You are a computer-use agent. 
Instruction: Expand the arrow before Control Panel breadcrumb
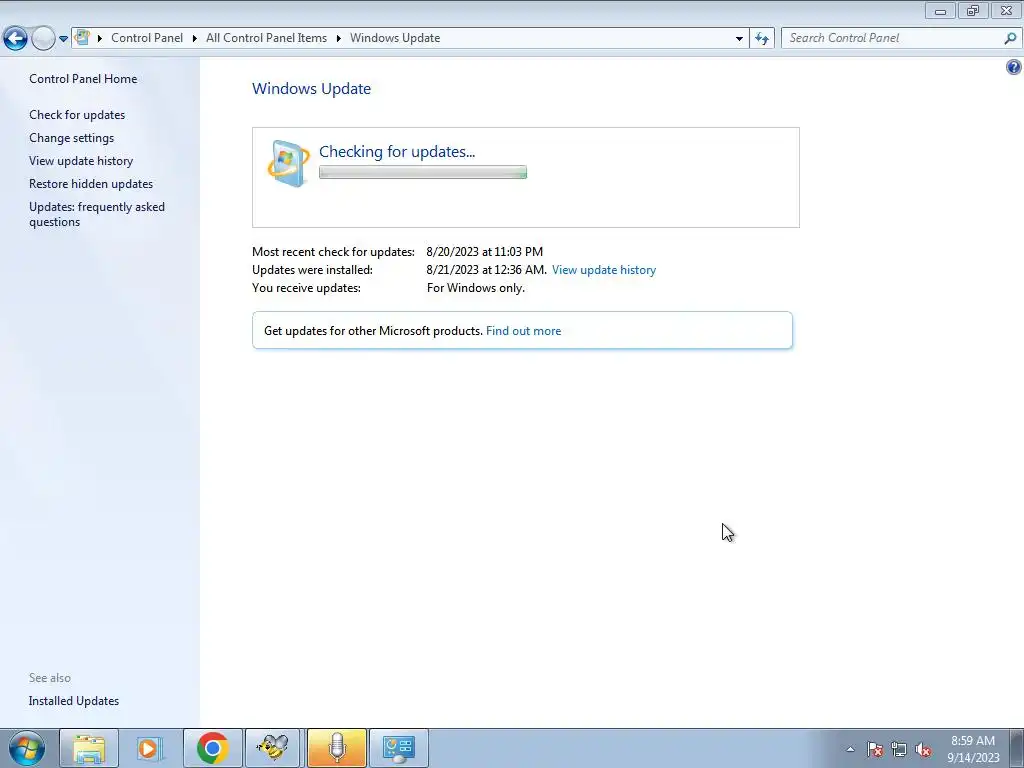[x=99, y=38]
